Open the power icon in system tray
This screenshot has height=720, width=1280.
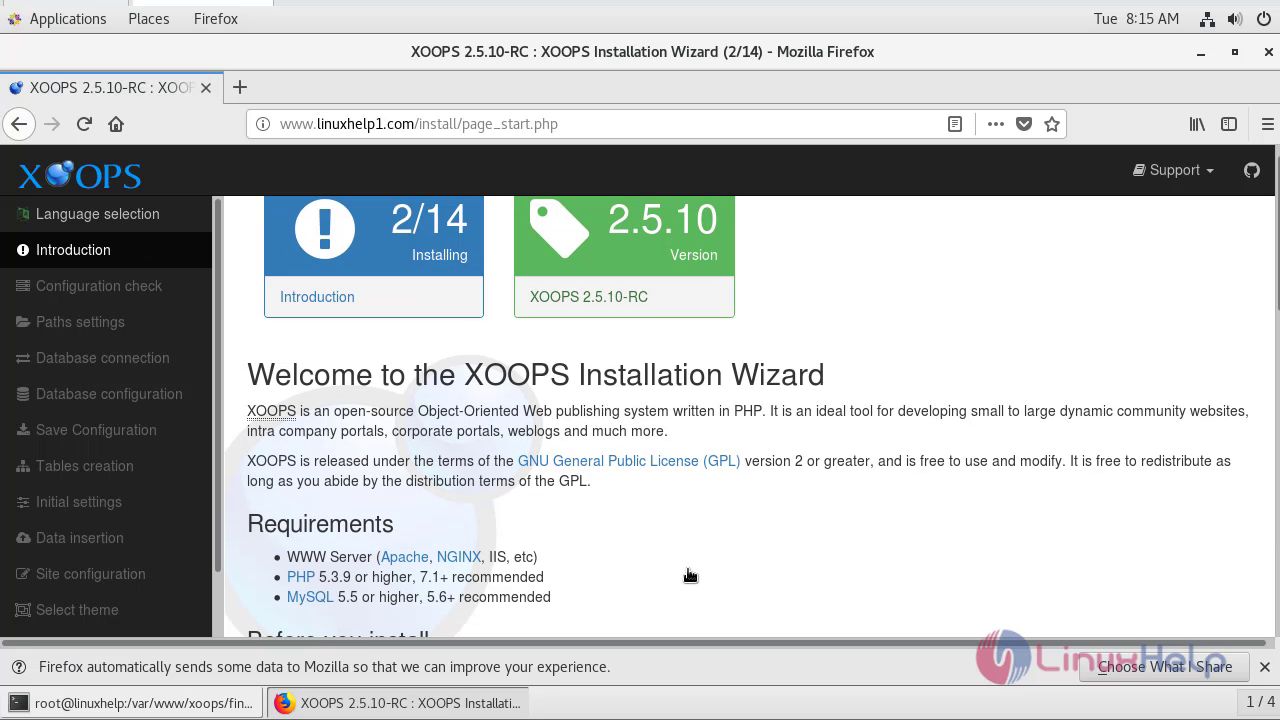tap(1264, 19)
